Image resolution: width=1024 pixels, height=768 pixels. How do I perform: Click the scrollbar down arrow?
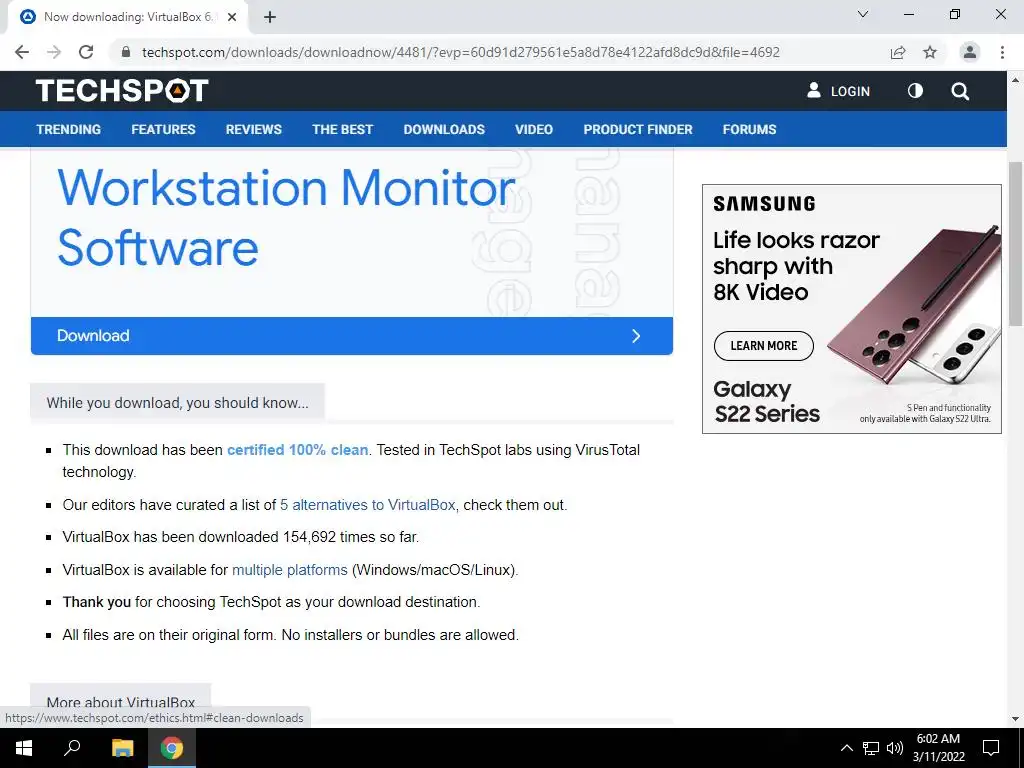tap(1015, 719)
